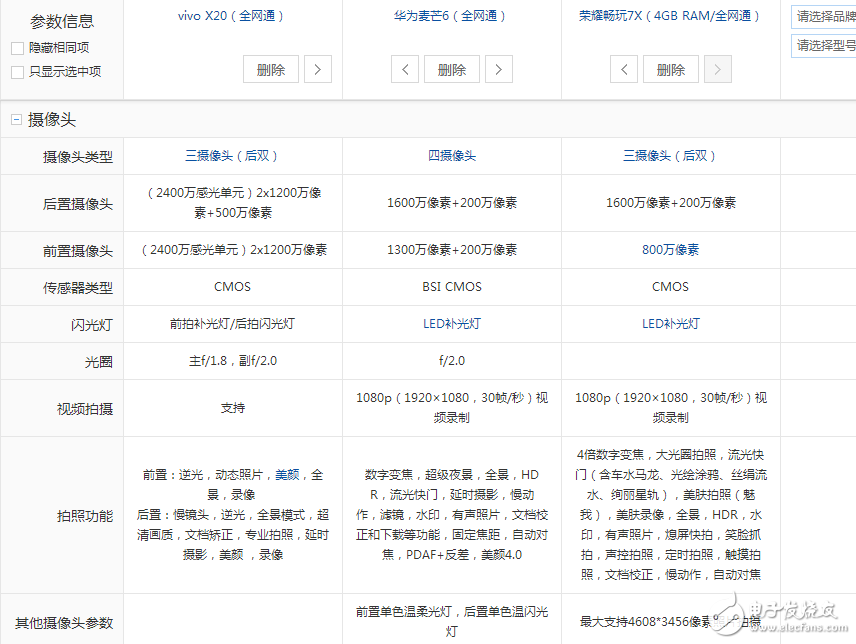Click left arrow under 华为麦芒6
Viewport: 856px width, 644px height.
click(x=405, y=69)
